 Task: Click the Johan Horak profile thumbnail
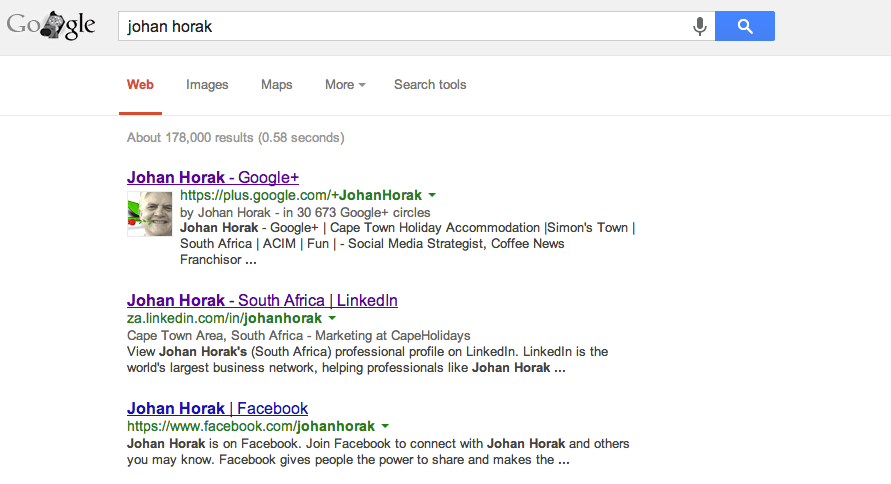(x=149, y=214)
